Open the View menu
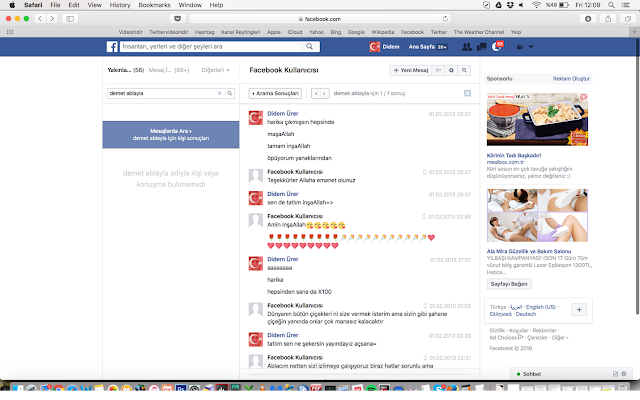Viewport: 640px width, 400px height. pyautogui.click(x=94, y=5)
